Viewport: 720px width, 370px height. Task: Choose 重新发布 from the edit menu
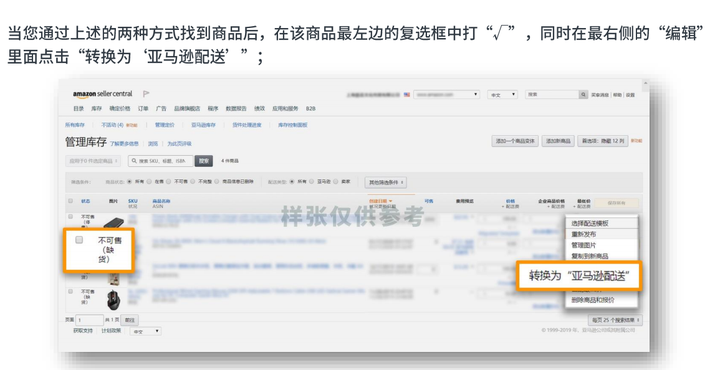pyautogui.click(x=584, y=234)
